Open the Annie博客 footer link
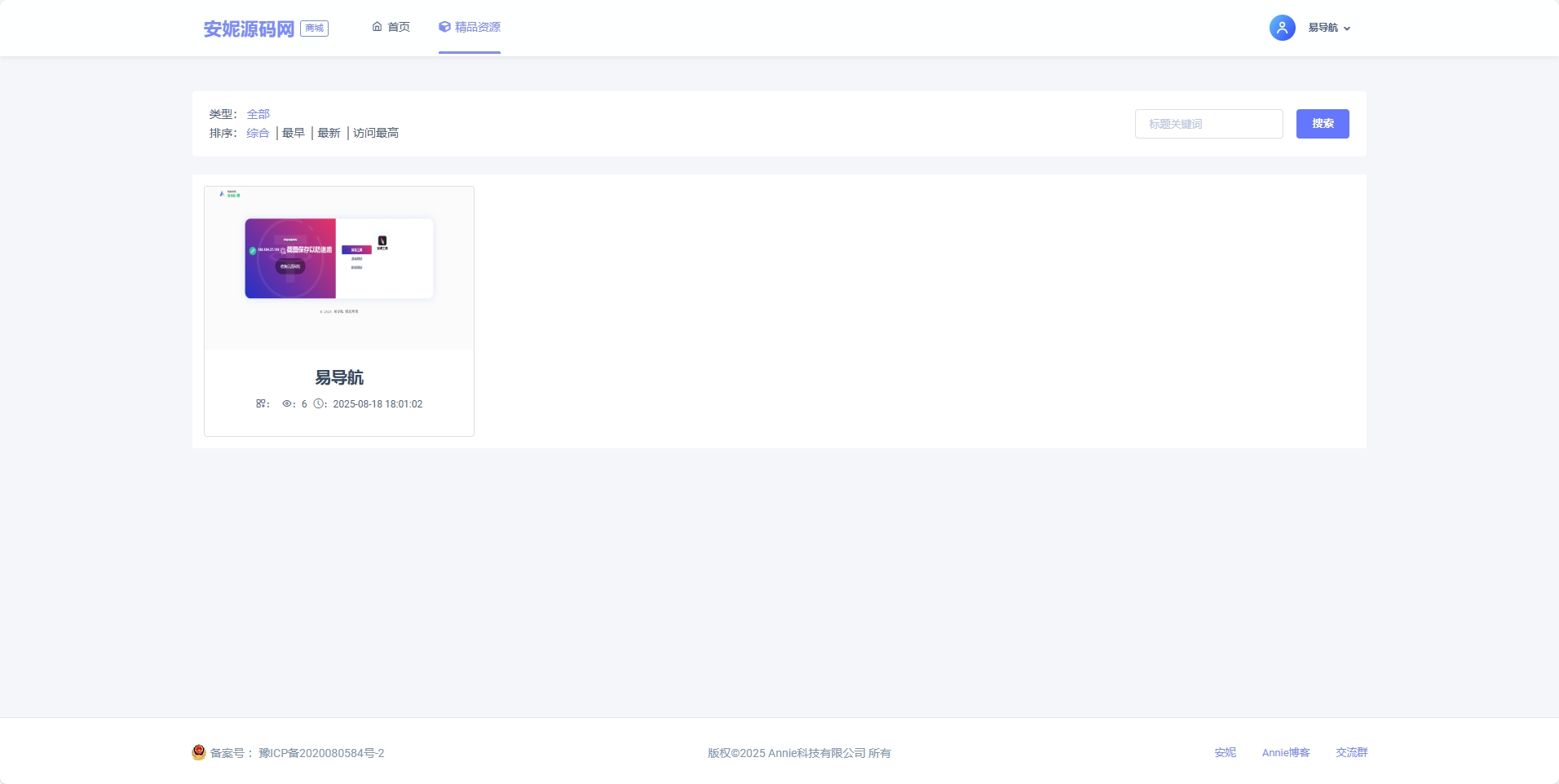Image resolution: width=1559 pixels, height=784 pixels. click(1286, 753)
